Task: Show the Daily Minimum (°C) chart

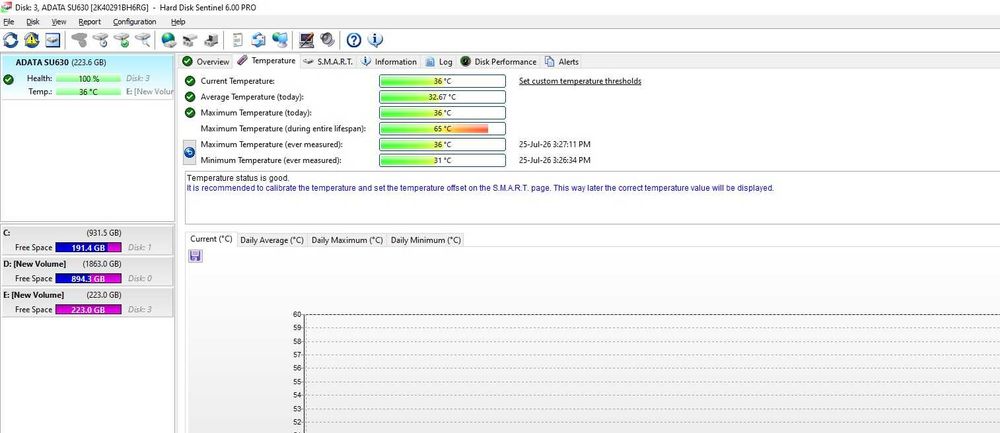Action: click(425, 240)
